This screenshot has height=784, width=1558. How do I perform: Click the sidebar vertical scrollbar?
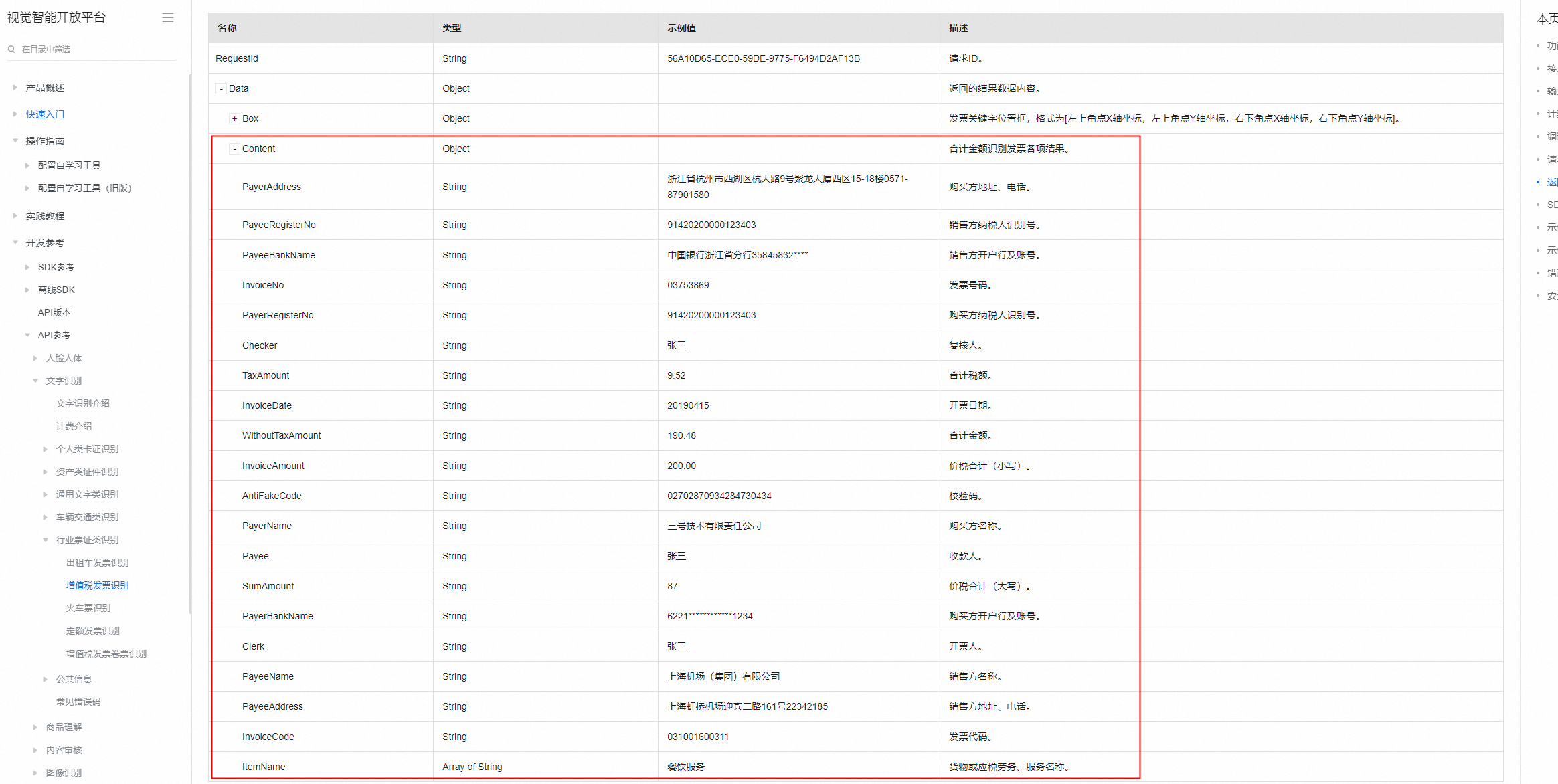190,345
